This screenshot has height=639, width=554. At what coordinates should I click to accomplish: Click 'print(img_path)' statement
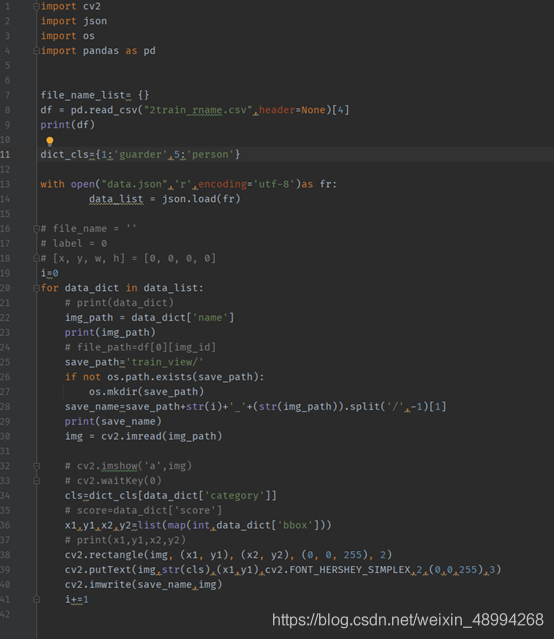click(110, 333)
